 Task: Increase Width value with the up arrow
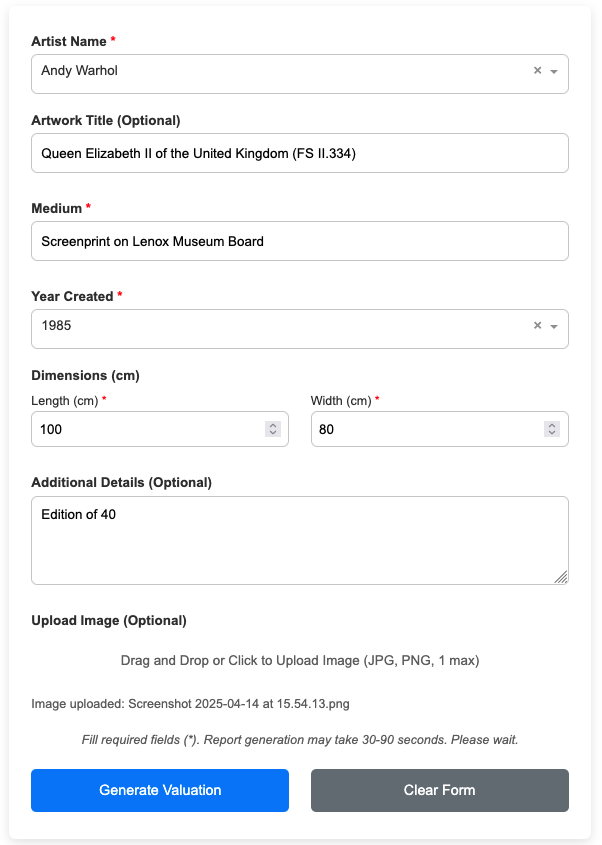coord(552,425)
